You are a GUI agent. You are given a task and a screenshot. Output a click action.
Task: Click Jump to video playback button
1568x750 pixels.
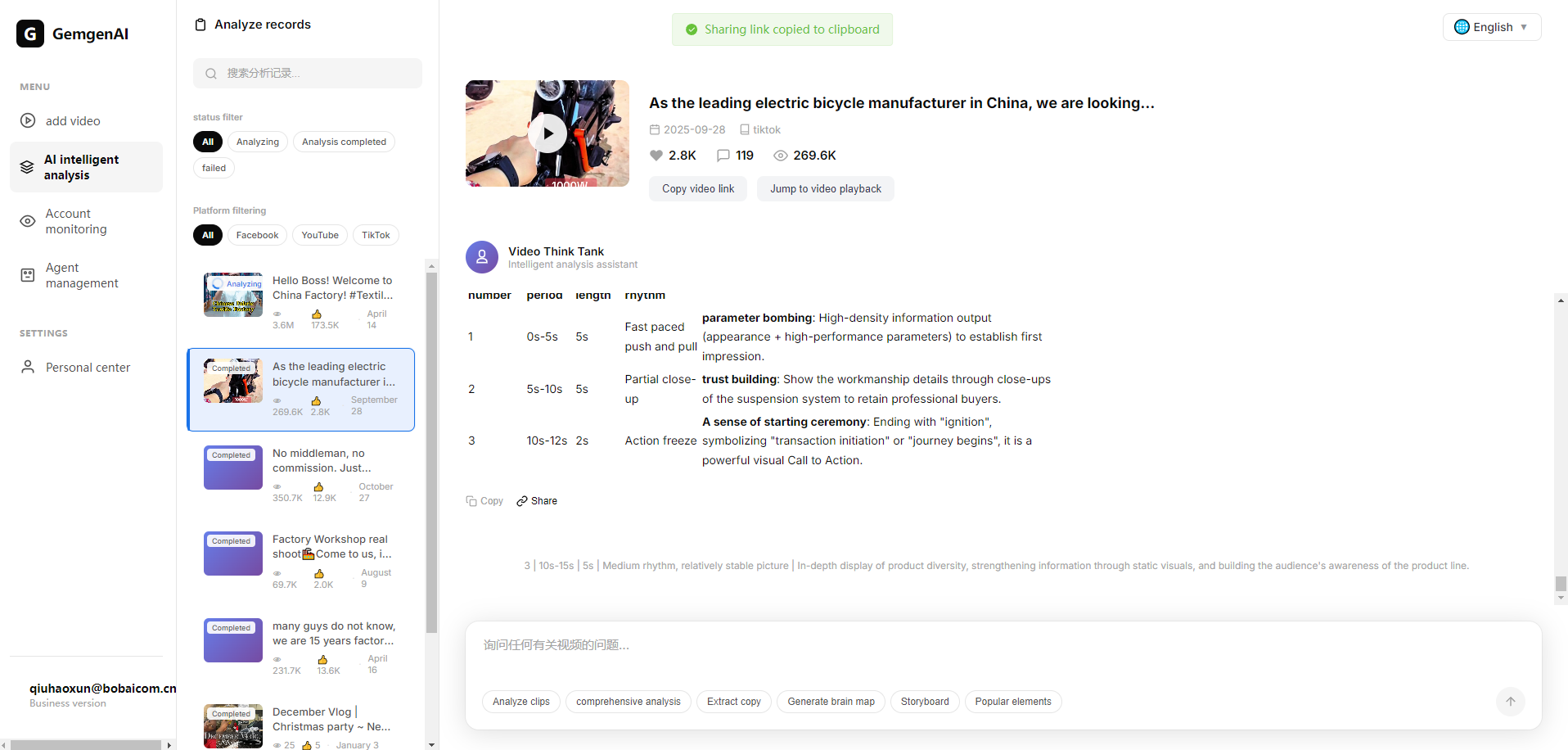tap(825, 189)
